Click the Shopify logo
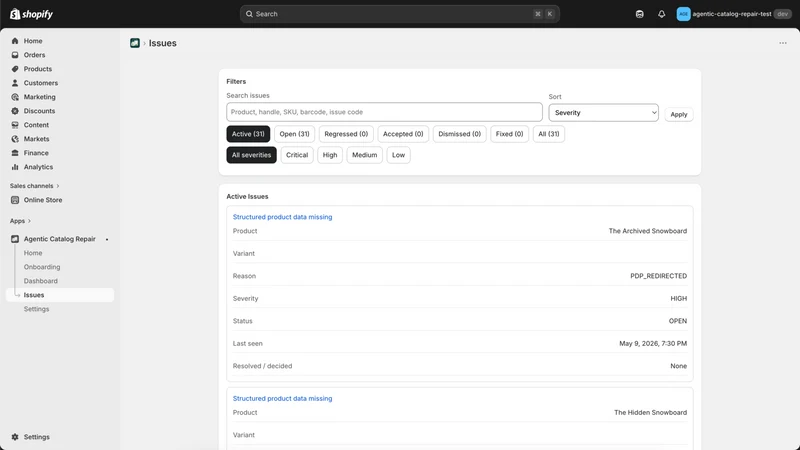800x450 pixels. coord(31,14)
